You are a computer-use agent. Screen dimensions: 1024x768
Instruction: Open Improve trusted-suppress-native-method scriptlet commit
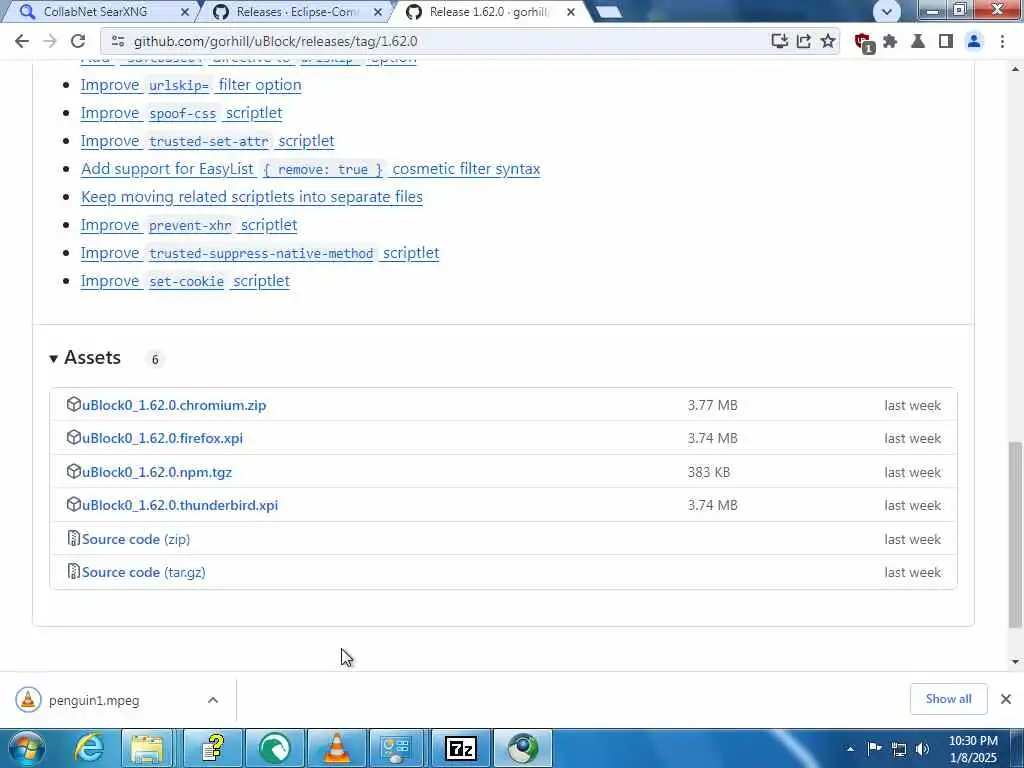(260, 253)
